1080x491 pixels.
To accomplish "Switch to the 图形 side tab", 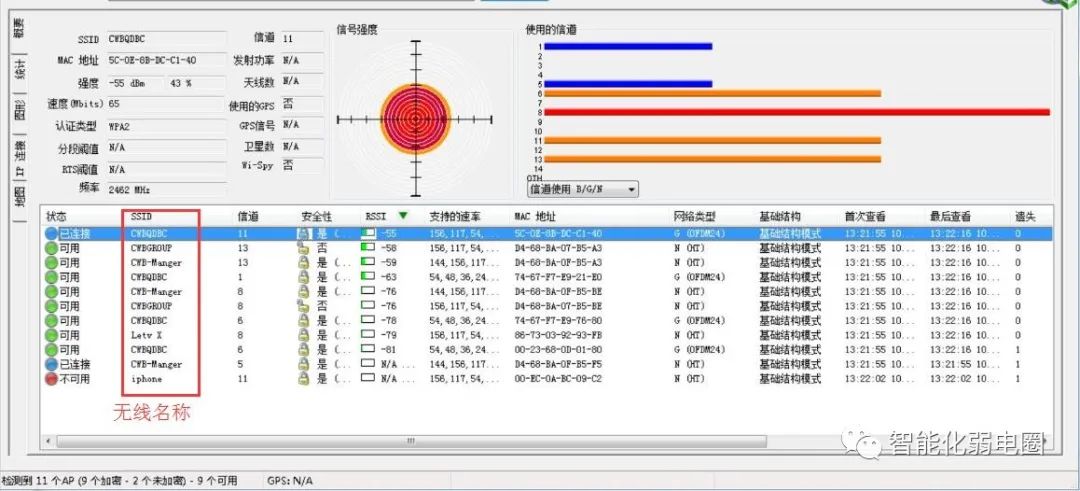I will tap(20, 110).
